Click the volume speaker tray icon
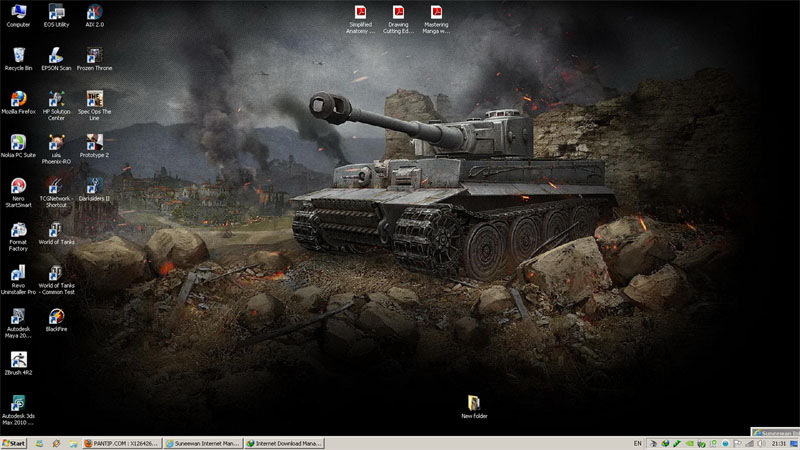Viewport: 800px width, 450px height. [761, 443]
